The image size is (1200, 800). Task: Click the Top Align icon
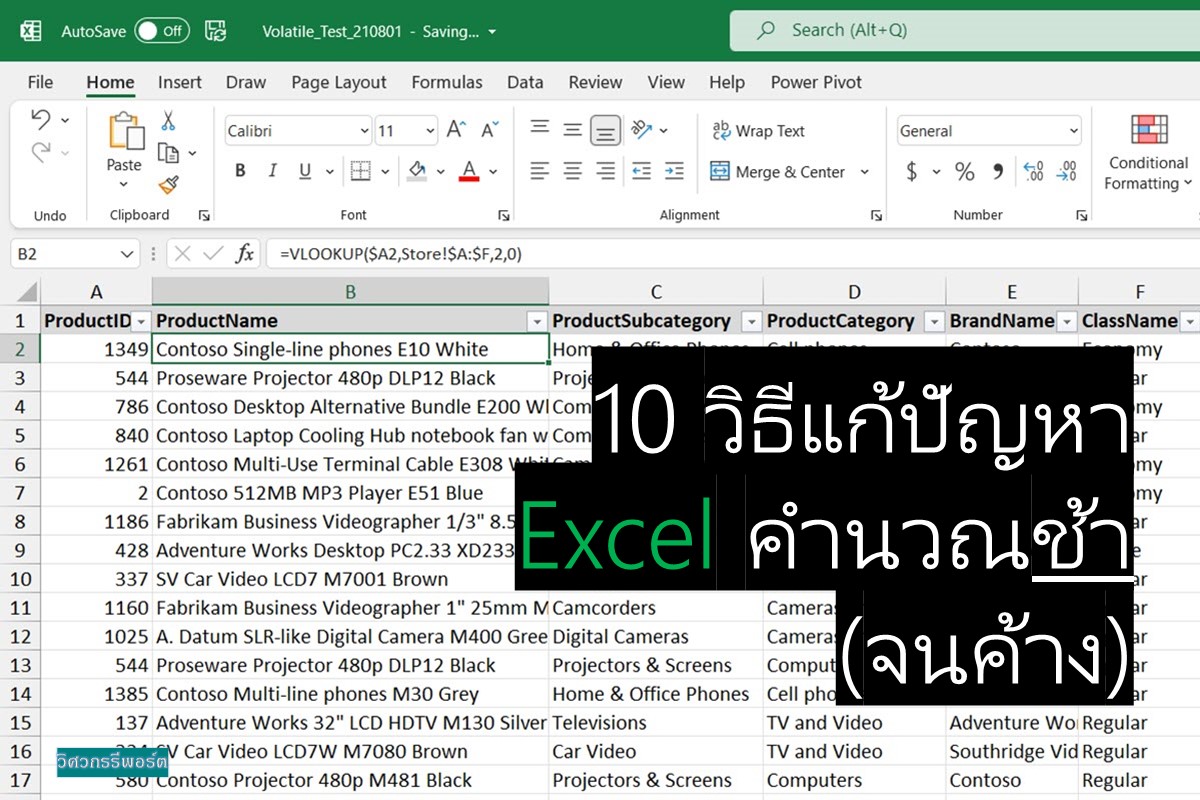click(540, 129)
